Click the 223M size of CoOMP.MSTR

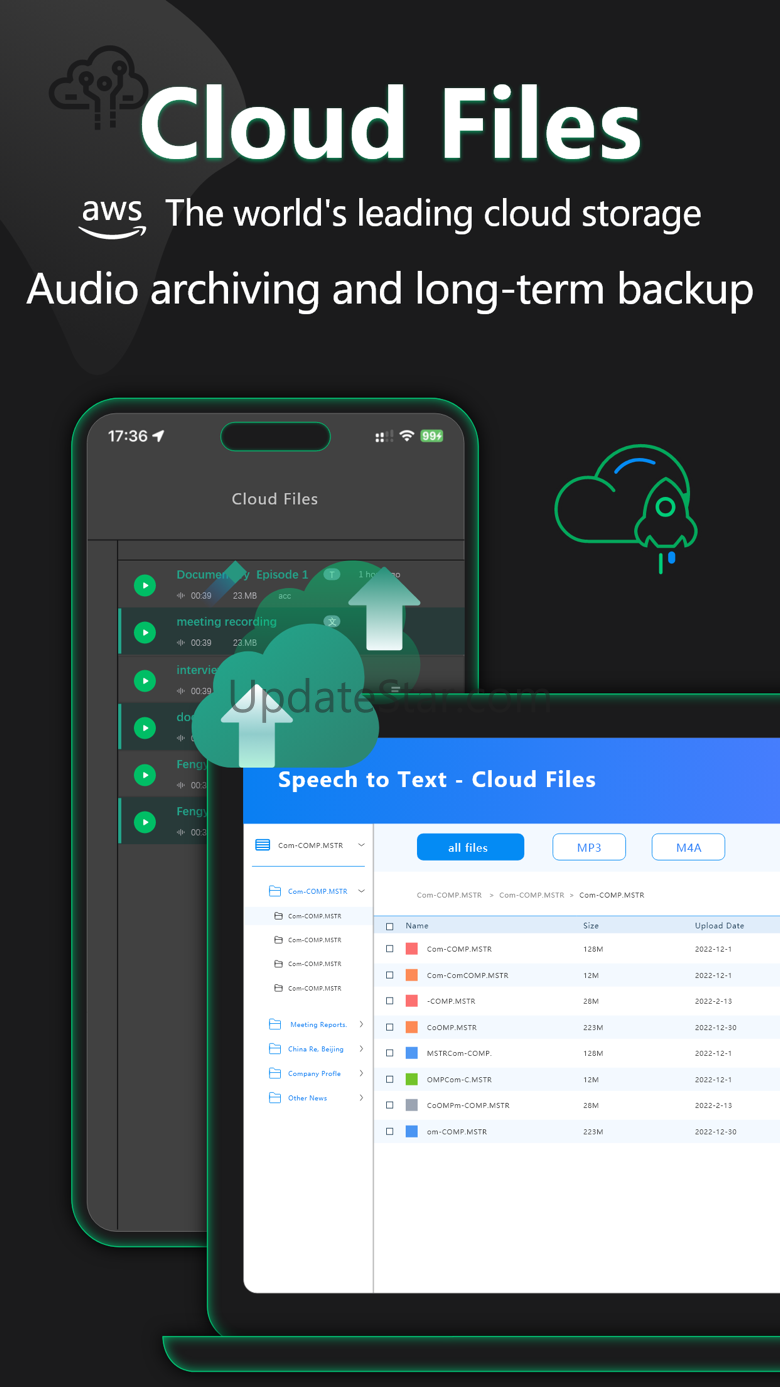[x=593, y=1027]
